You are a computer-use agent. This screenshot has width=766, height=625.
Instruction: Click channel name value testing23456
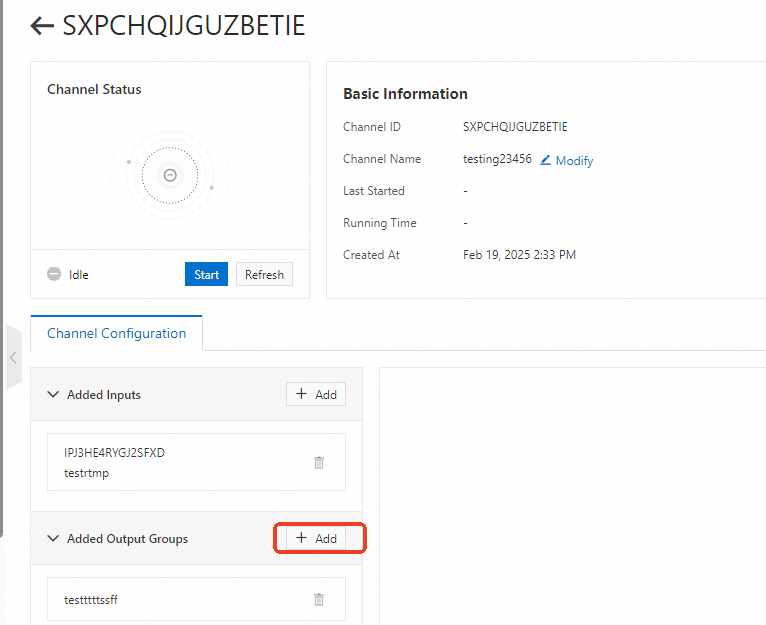pyautogui.click(x=497, y=159)
